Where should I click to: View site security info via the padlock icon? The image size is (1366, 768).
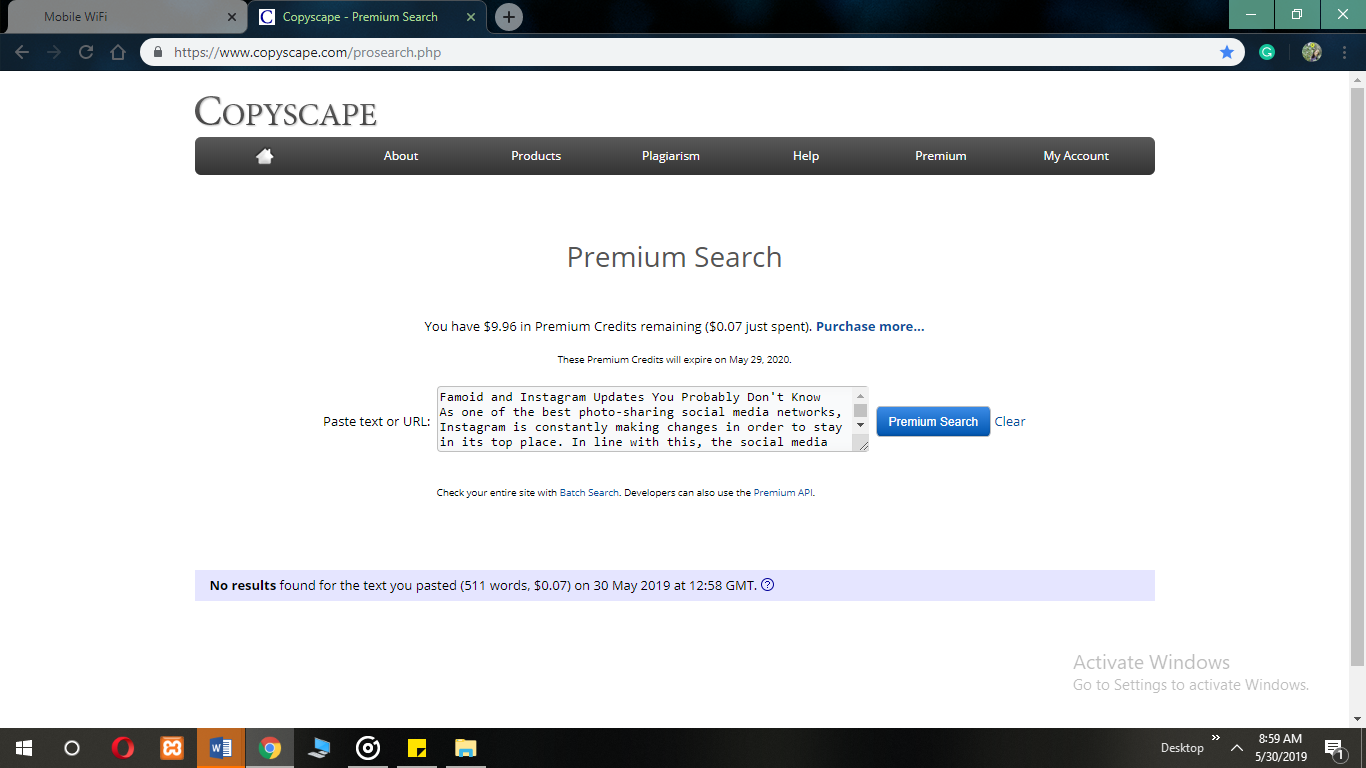(158, 52)
